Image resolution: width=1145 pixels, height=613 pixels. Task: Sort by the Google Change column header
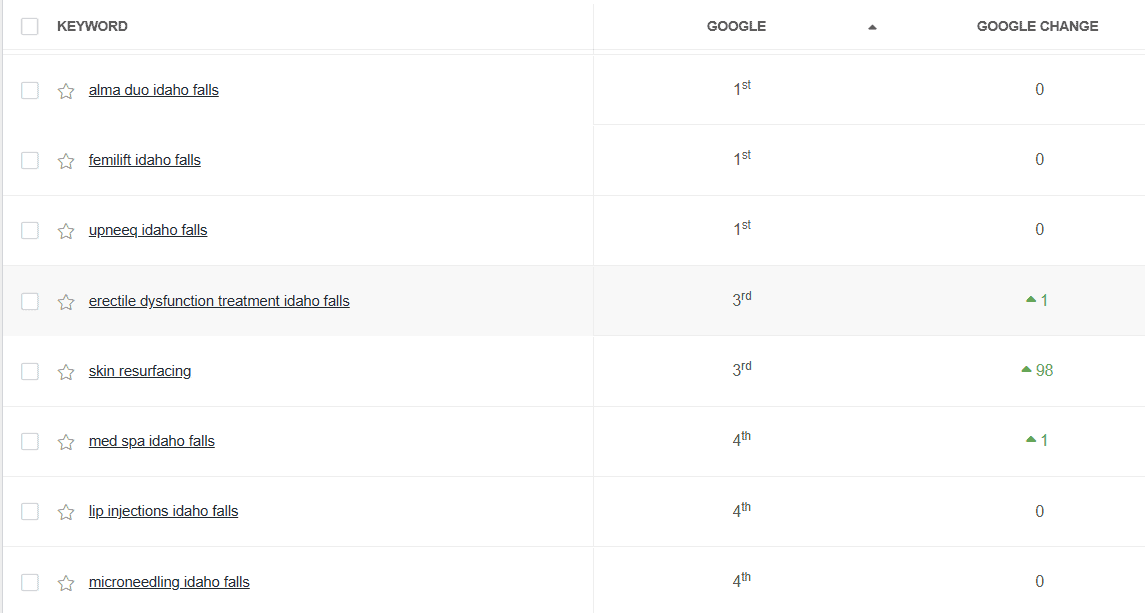pos(1038,26)
